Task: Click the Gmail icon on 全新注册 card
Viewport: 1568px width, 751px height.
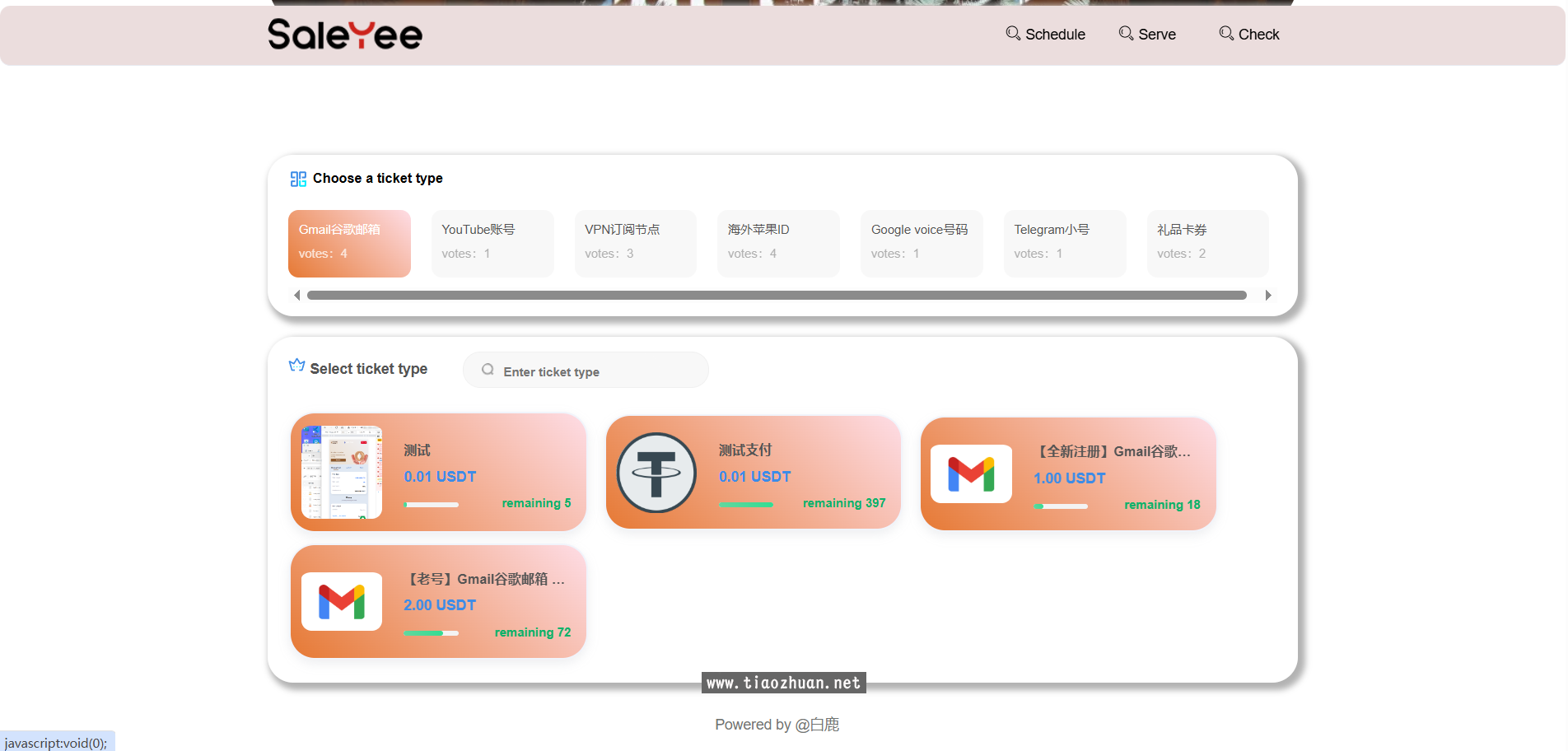Action: 971,473
